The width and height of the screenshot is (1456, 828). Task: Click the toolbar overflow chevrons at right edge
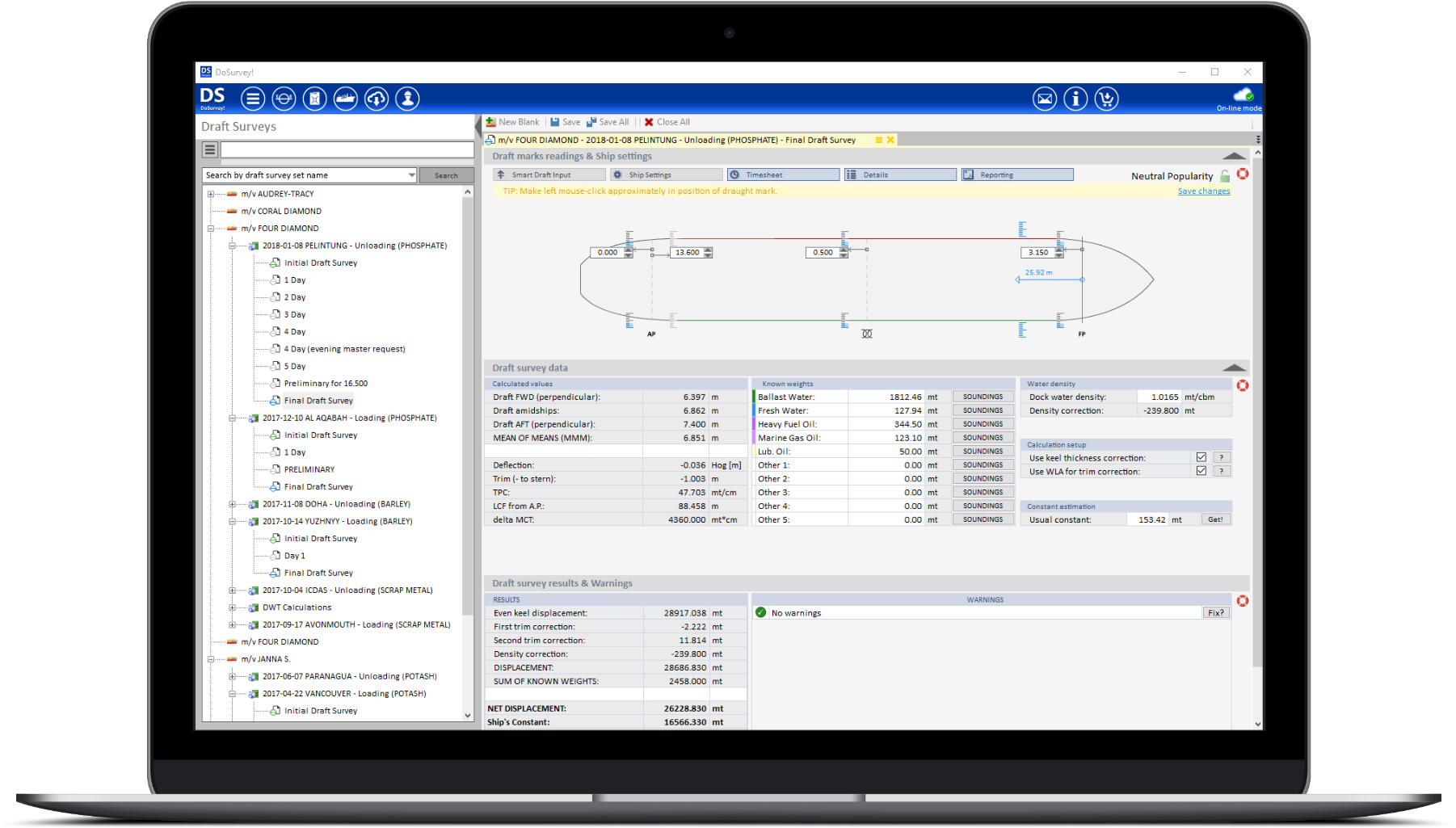click(1258, 140)
